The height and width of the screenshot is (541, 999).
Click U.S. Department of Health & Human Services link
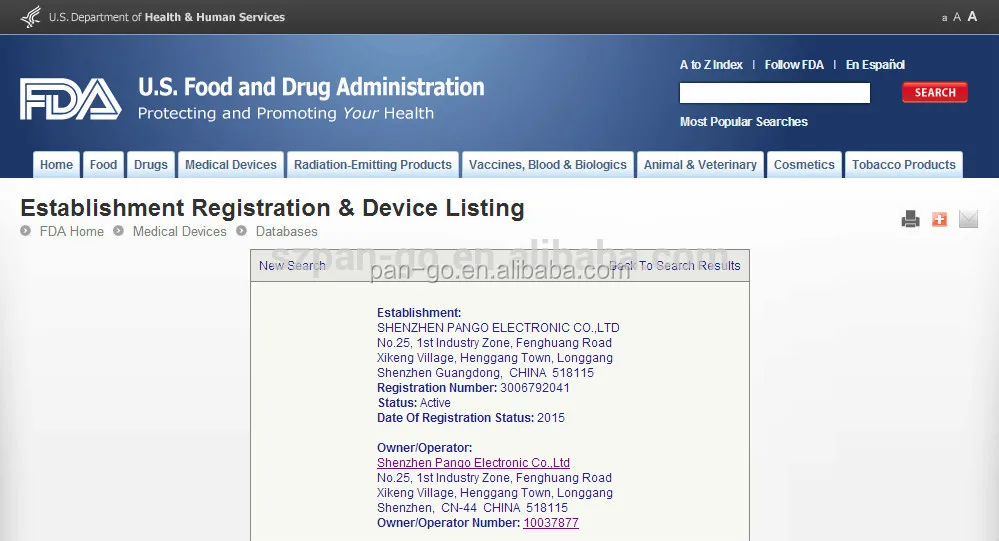click(x=167, y=17)
